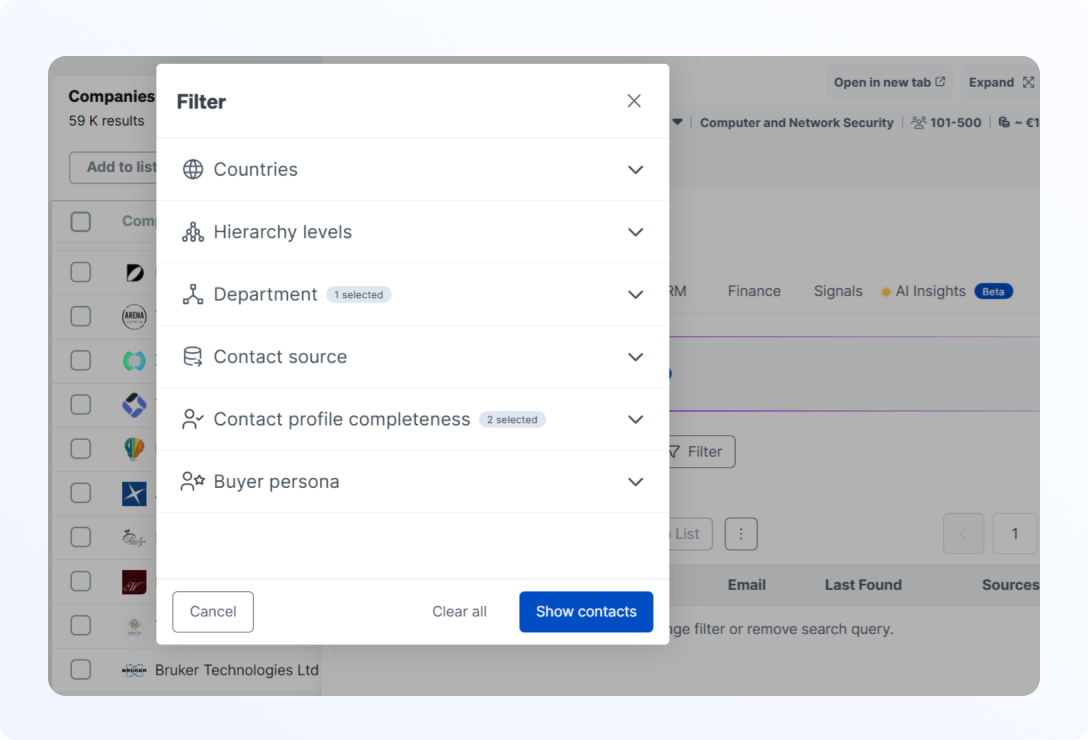Tick checkbox beside the dark red logo
This screenshot has height=740, width=1088.
[x=80, y=582]
